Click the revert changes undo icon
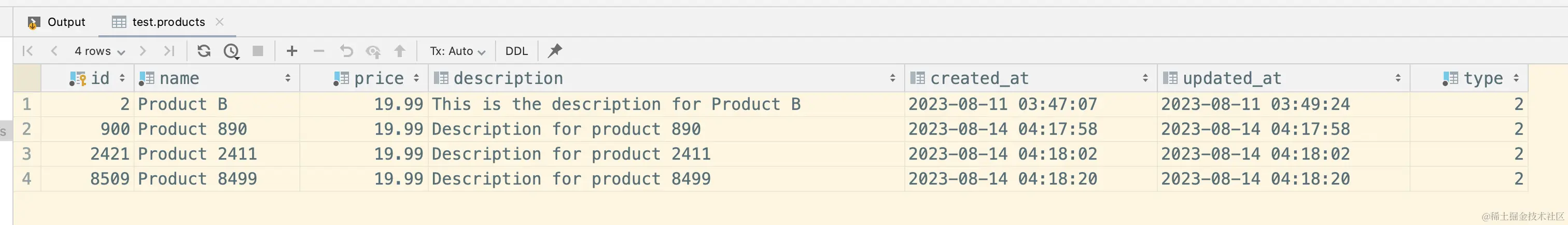 click(x=346, y=51)
